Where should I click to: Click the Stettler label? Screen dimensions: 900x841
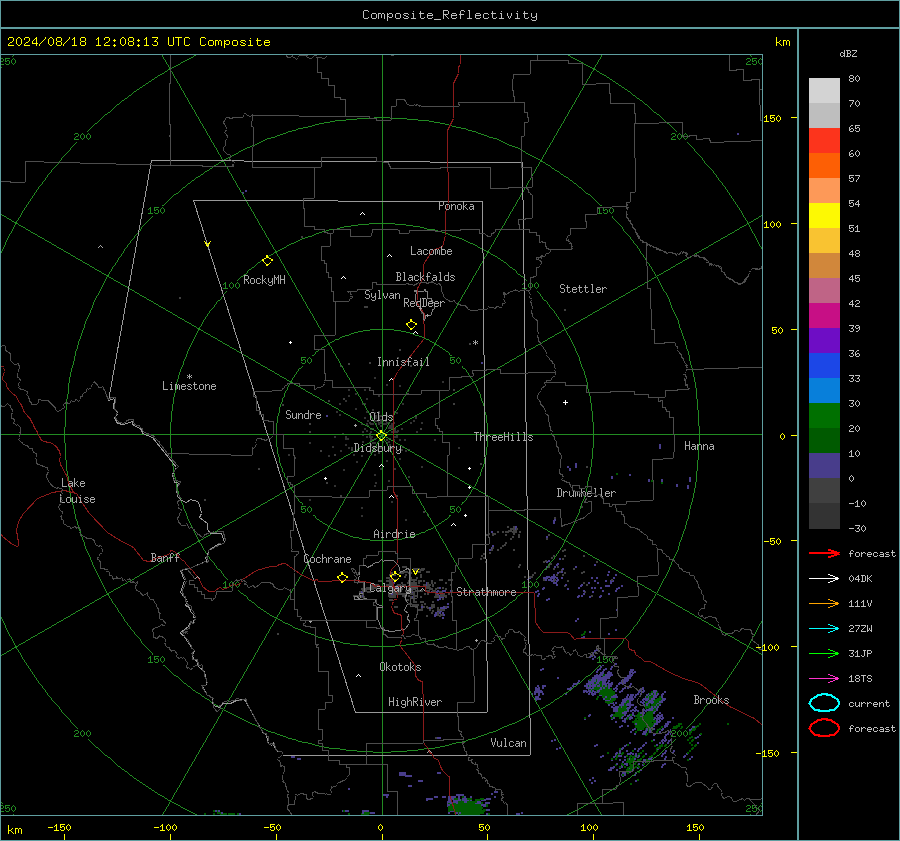[x=583, y=289]
